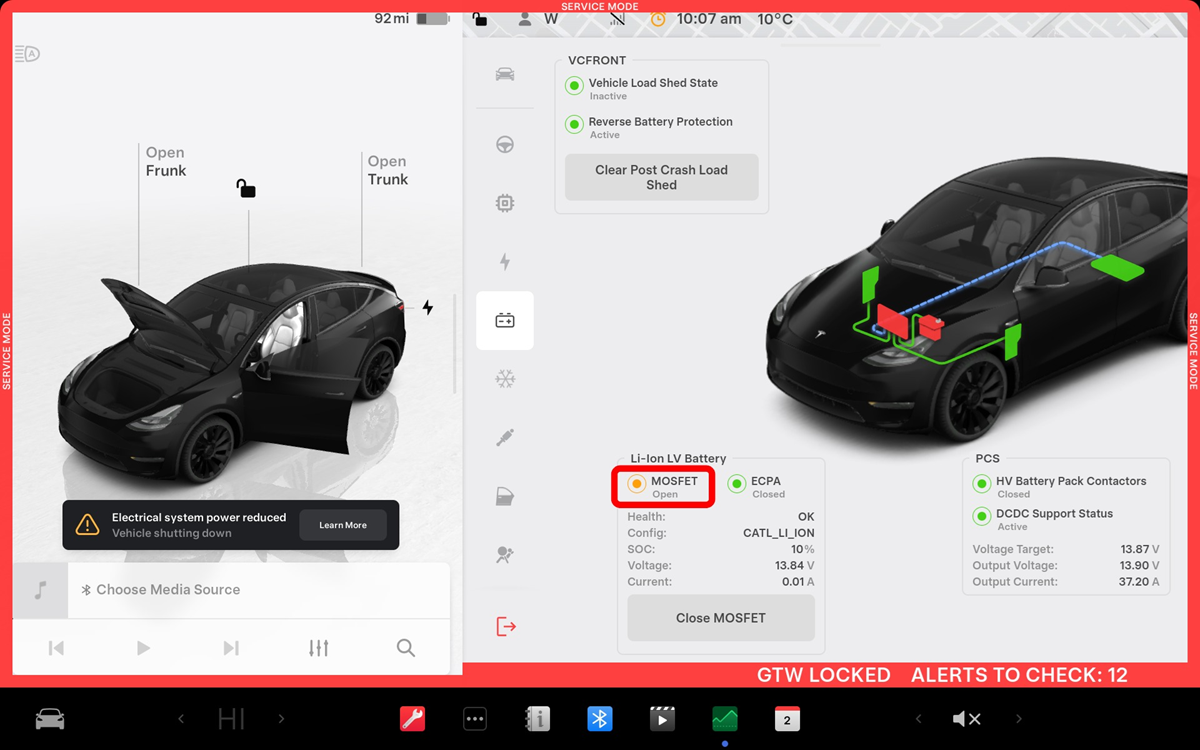The image size is (1200, 750).
Task: Select the low voltage battery tab
Action: (x=505, y=321)
